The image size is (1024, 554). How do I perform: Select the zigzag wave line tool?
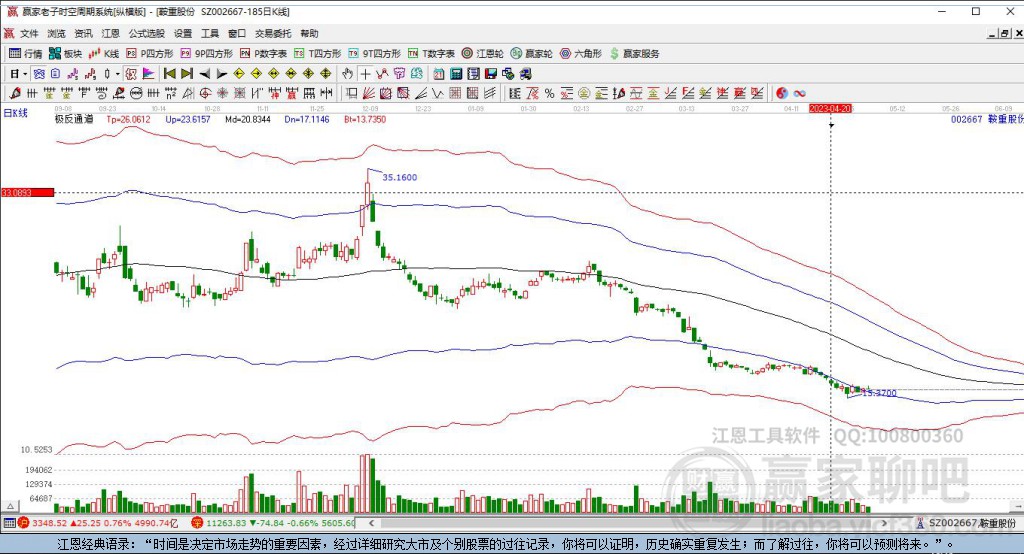click(x=438, y=93)
